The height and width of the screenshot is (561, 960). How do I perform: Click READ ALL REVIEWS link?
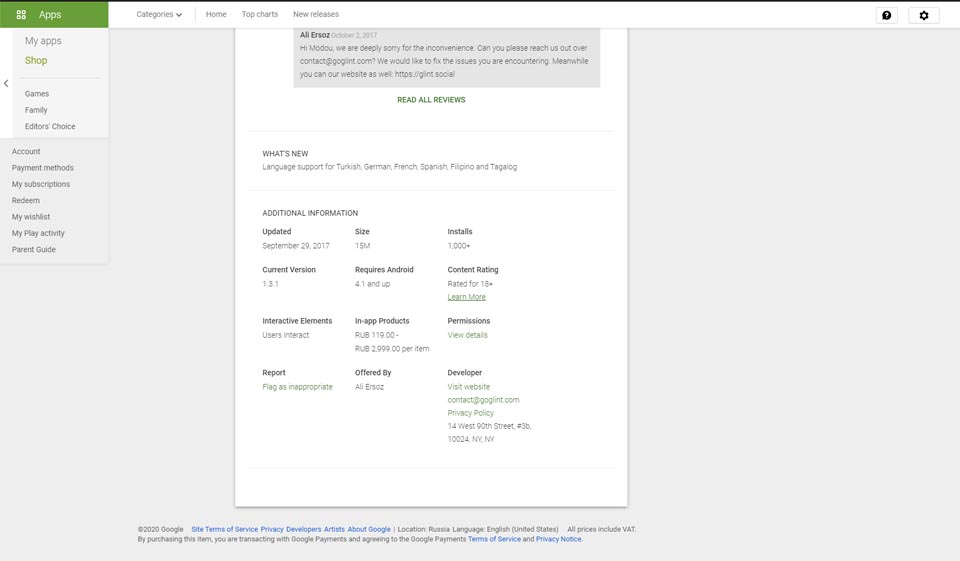pyautogui.click(x=431, y=100)
